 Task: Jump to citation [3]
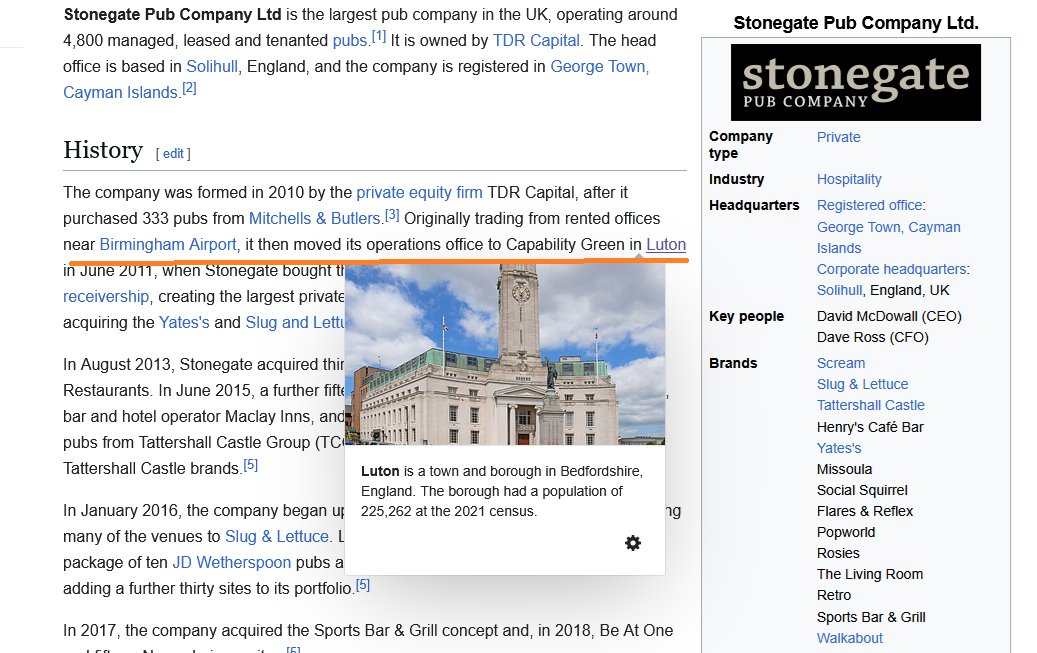pos(392,214)
